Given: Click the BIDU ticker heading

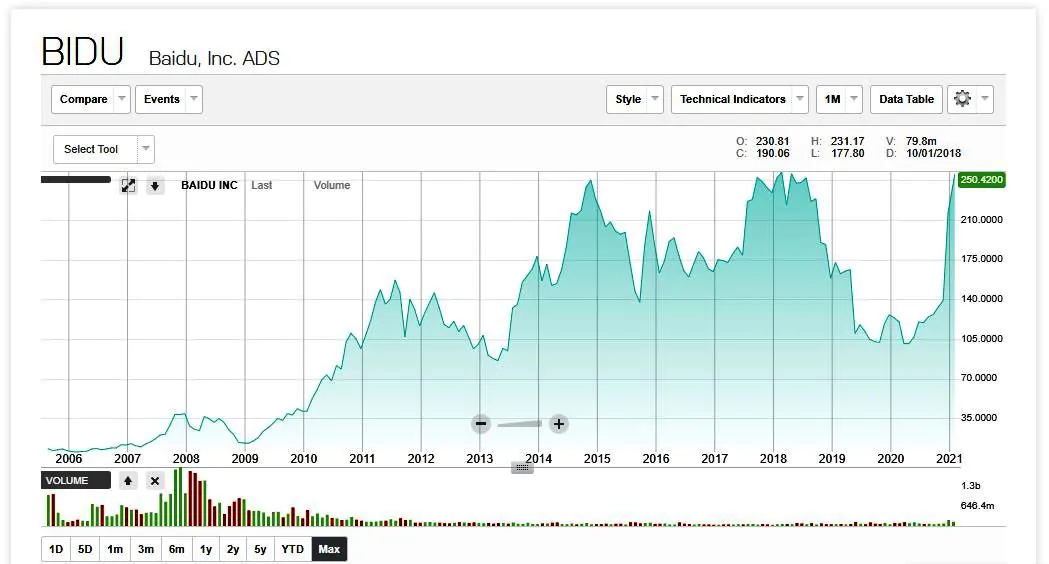Looking at the screenshot, I should 83,52.
